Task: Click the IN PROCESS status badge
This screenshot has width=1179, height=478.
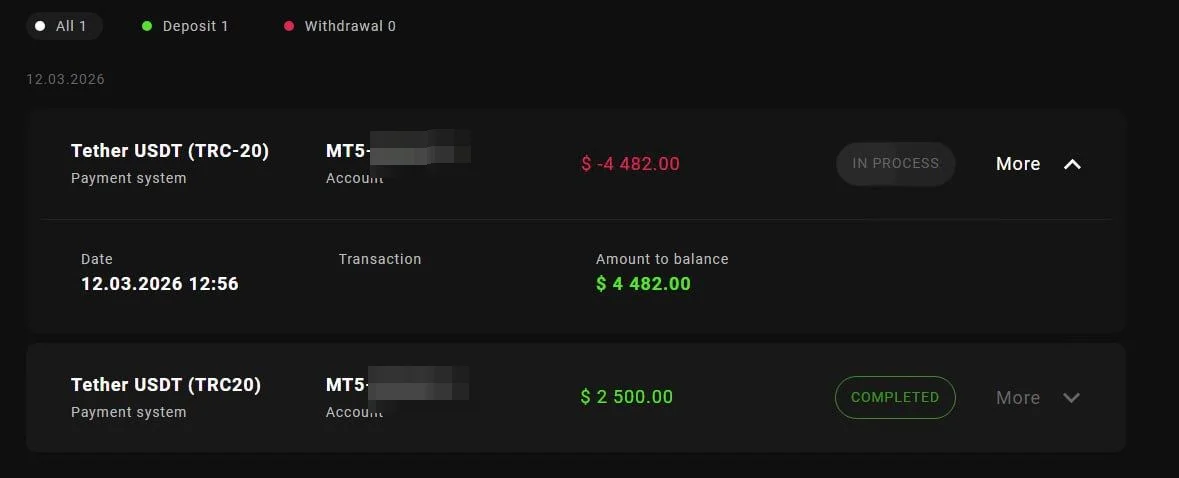Action: [895, 163]
